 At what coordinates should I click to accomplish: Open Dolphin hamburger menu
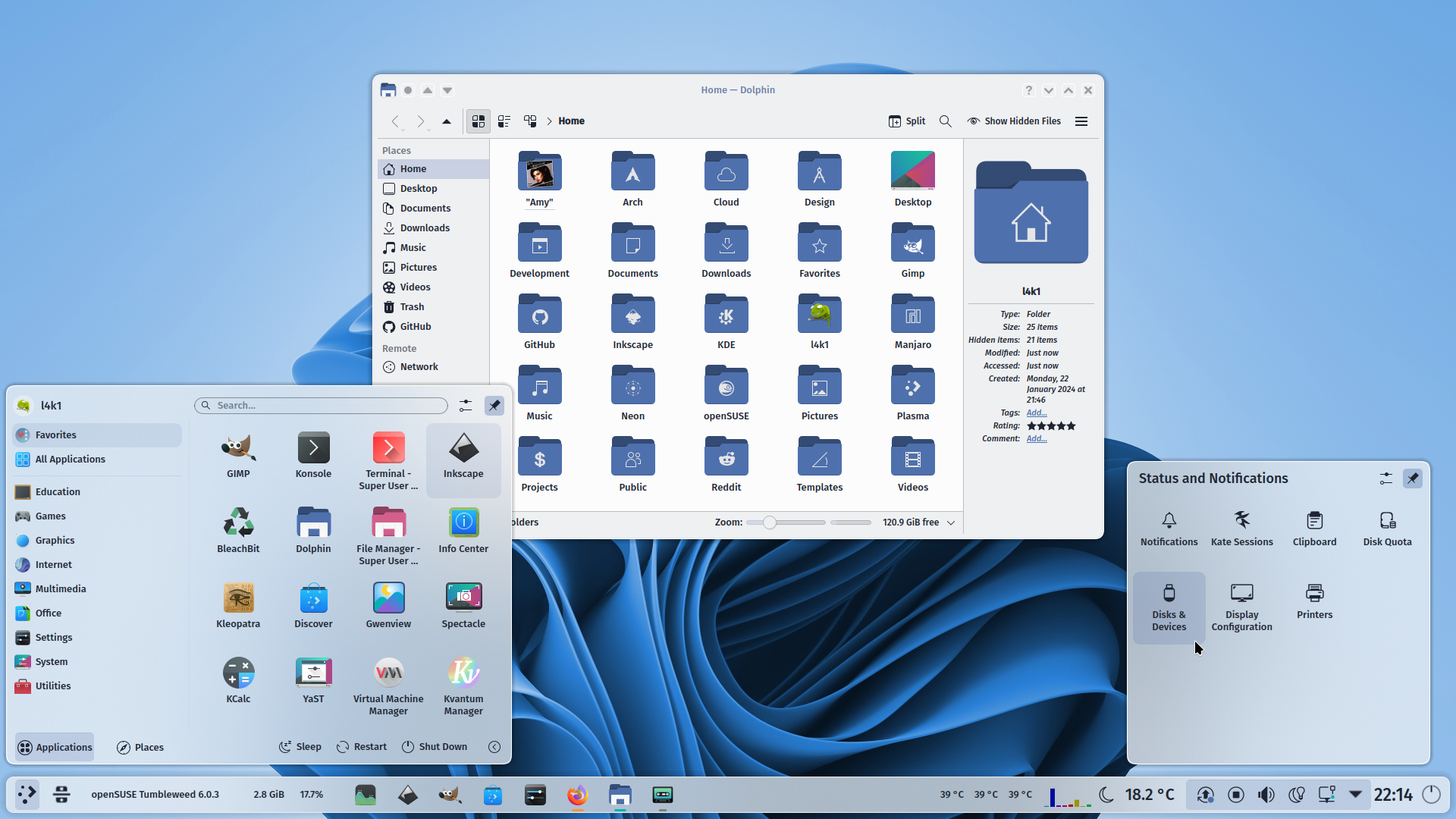[1081, 121]
